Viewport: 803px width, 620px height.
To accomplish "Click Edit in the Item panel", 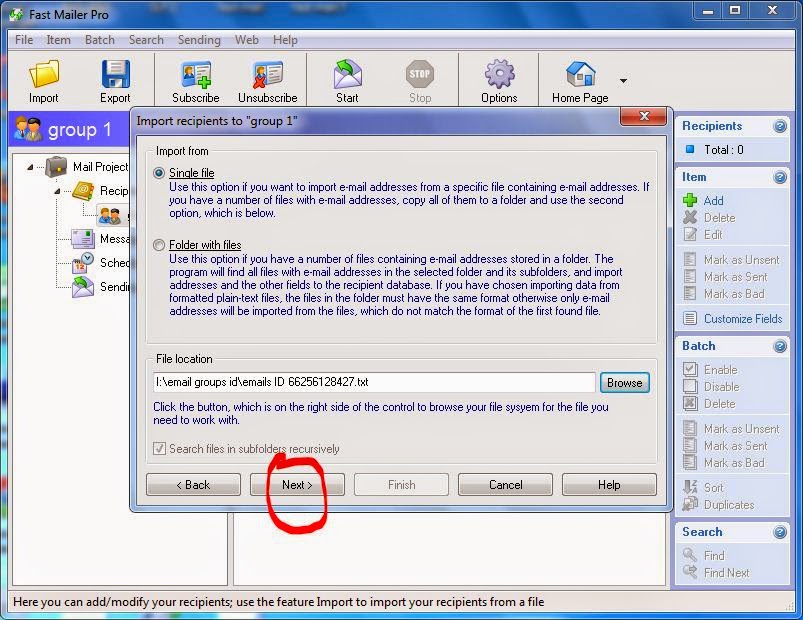I will pyautogui.click(x=713, y=234).
